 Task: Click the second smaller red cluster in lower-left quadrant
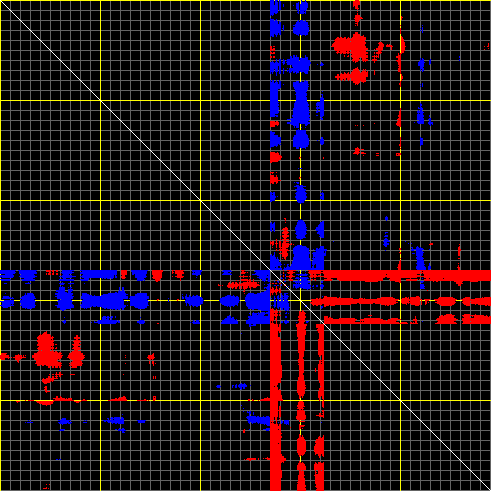(x=76, y=353)
